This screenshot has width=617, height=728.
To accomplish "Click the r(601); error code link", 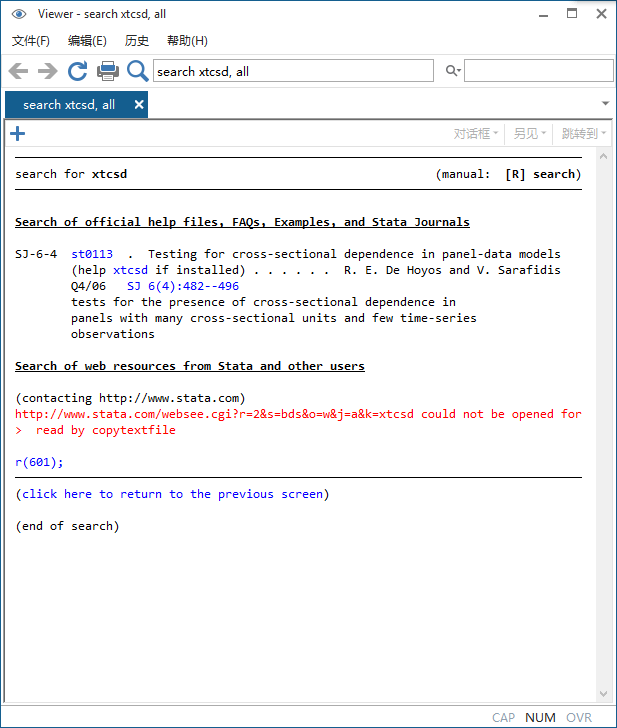I will (39, 462).
